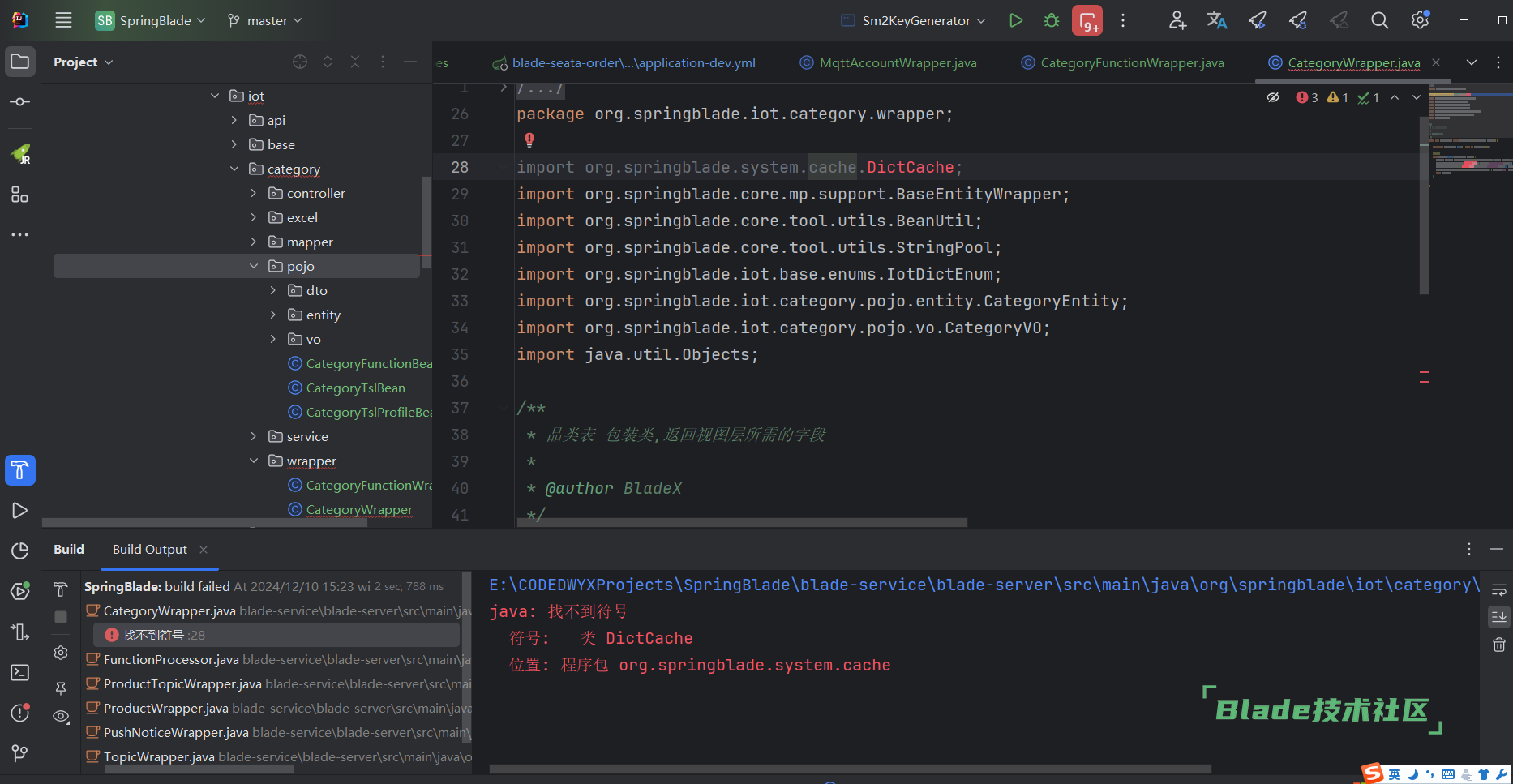Clear build output trash icon
Viewport: 1513px width, 784px height.
(1499, 645)
